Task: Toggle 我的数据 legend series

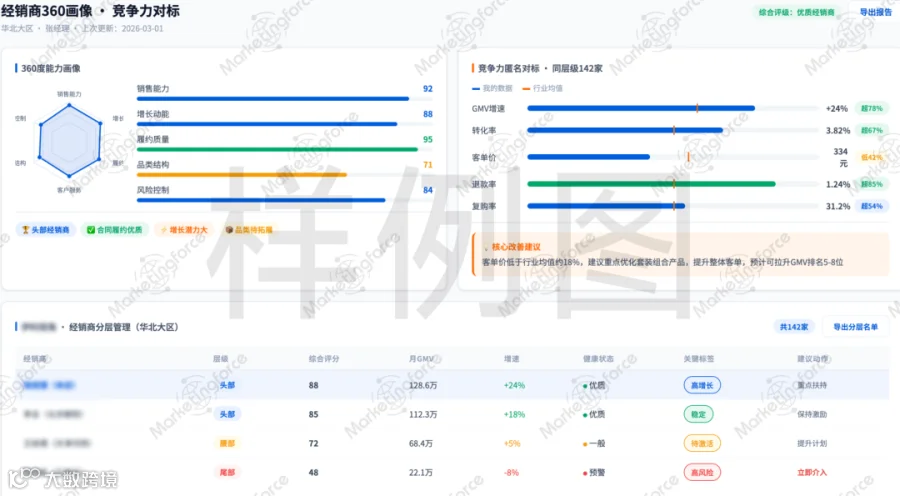Action: tap(492, 88)
